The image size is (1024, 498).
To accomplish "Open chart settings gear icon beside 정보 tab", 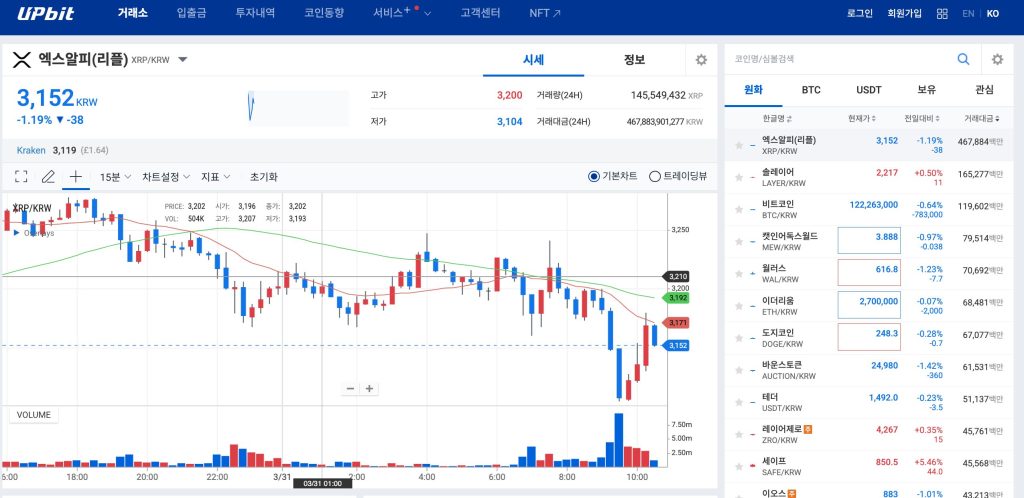I will pyautogui.click(x=701, y=60).
